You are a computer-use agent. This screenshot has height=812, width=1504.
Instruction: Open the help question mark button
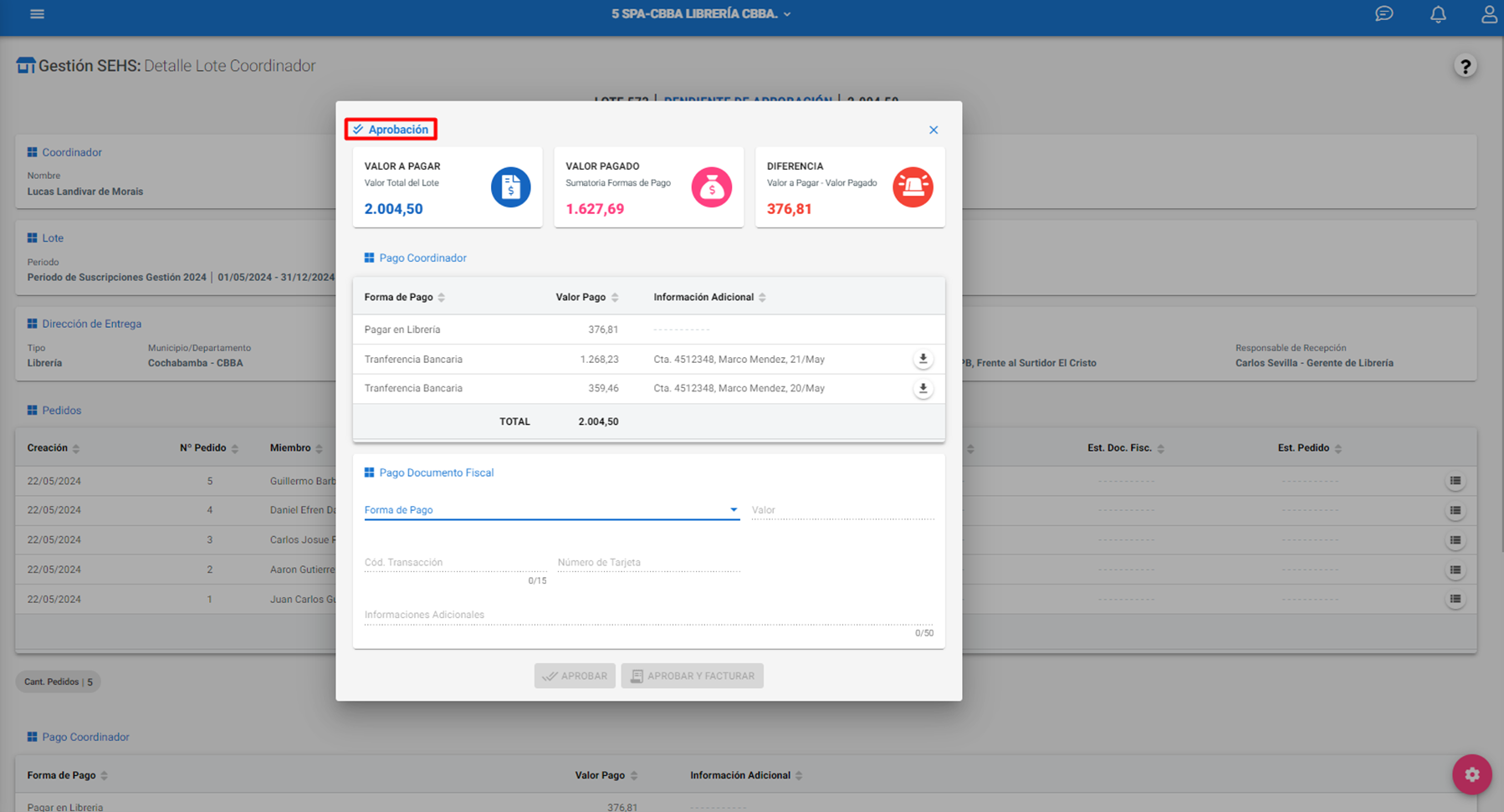pos(1465,66)
